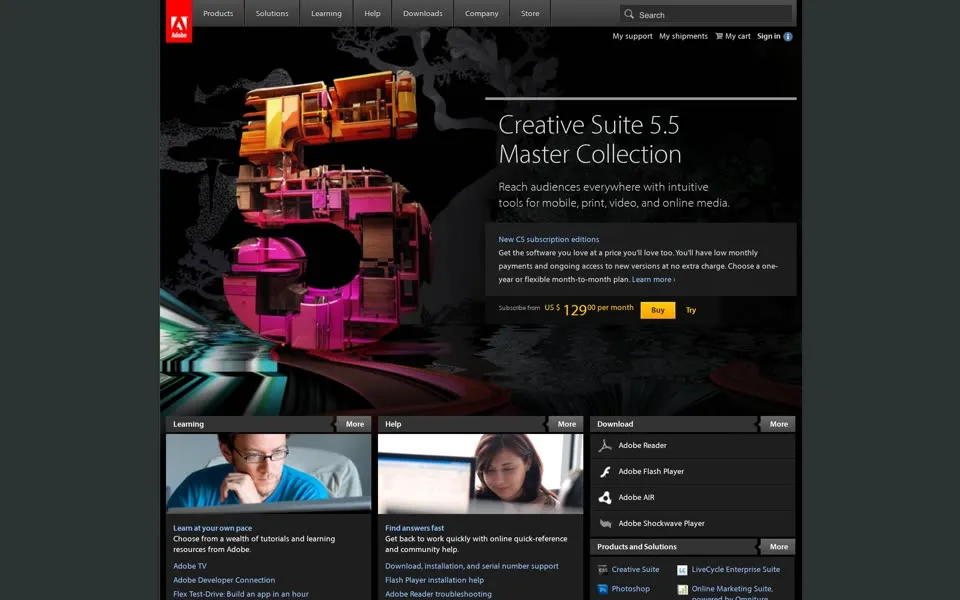Image resolution: width=960 pixels, height=600 pixels.
Task: Click the Adobe Flash Player download text
Action: [651, 471]
